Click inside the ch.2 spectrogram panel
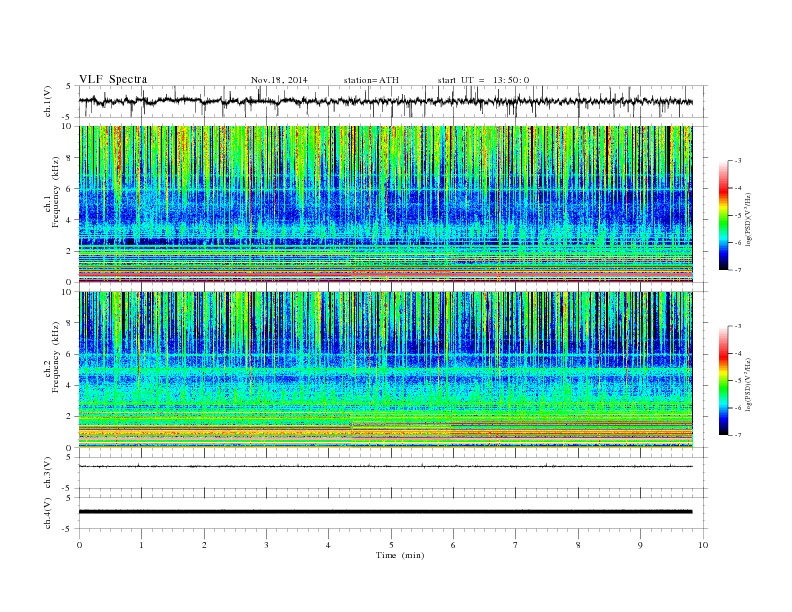The width and height of the screenshot is (792, 612). 386,370
